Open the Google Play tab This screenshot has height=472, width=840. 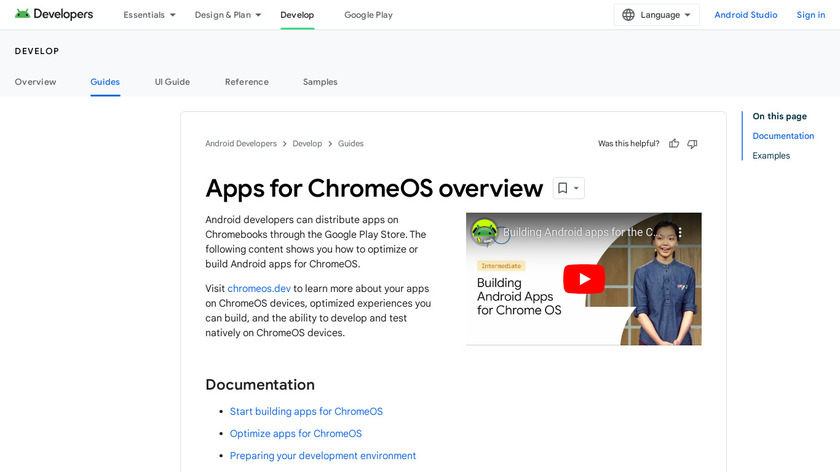coord(368,15)
